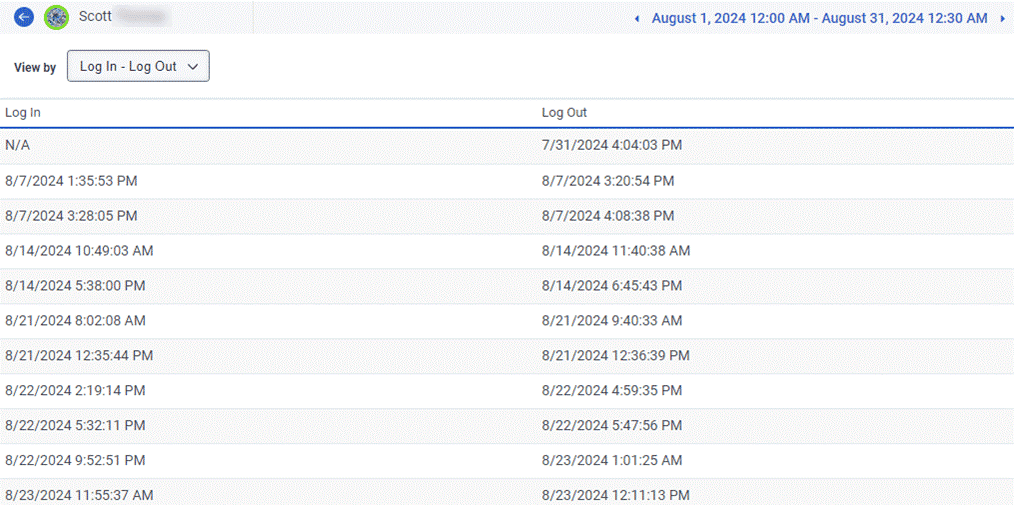1014x505 pixels.
Task: Select the 8/21/2024 8:02:08 AM log in entry
Action: point(75,321)
